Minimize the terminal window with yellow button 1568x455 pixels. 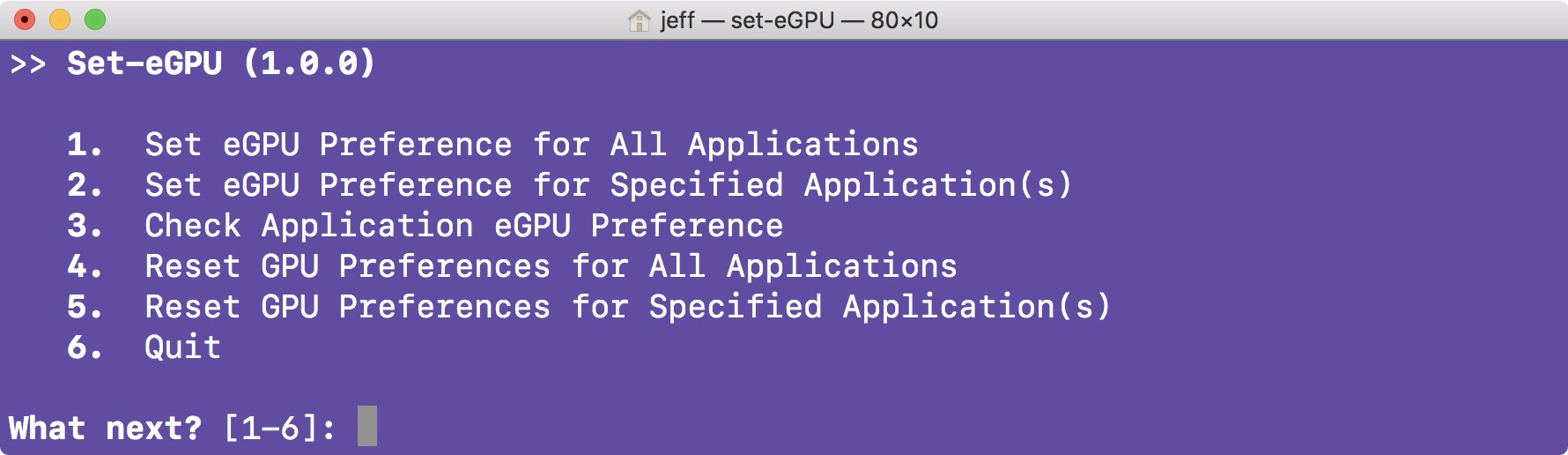coord(60,19)
